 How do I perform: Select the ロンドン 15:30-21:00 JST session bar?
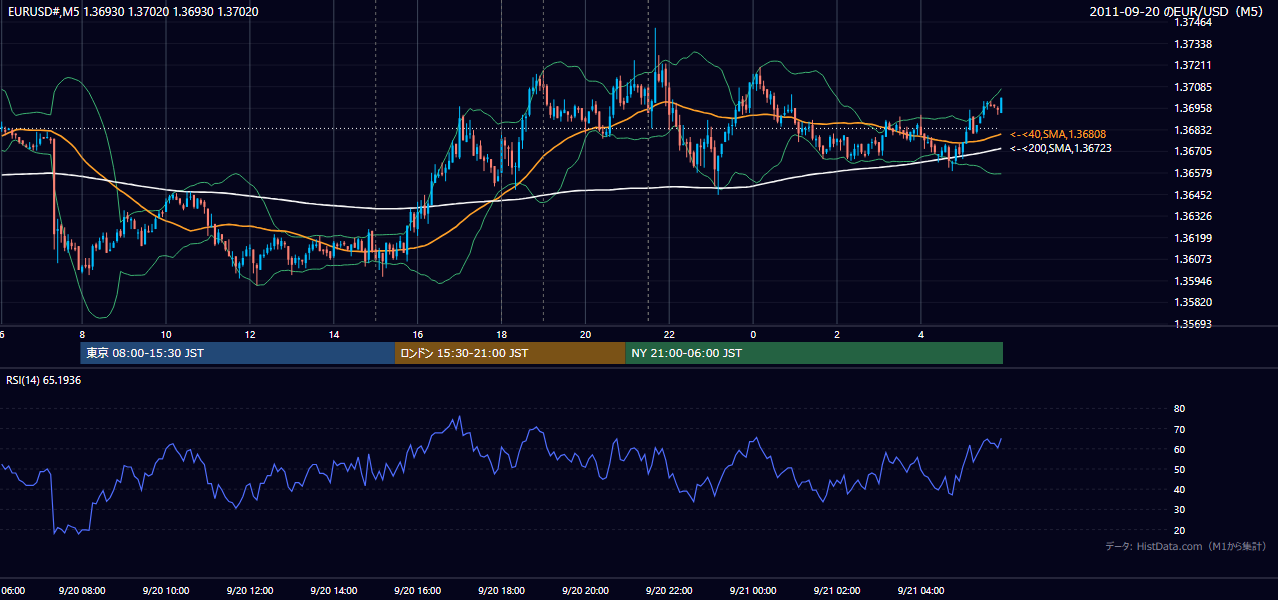pyautogui.click(x=510, y=353)
